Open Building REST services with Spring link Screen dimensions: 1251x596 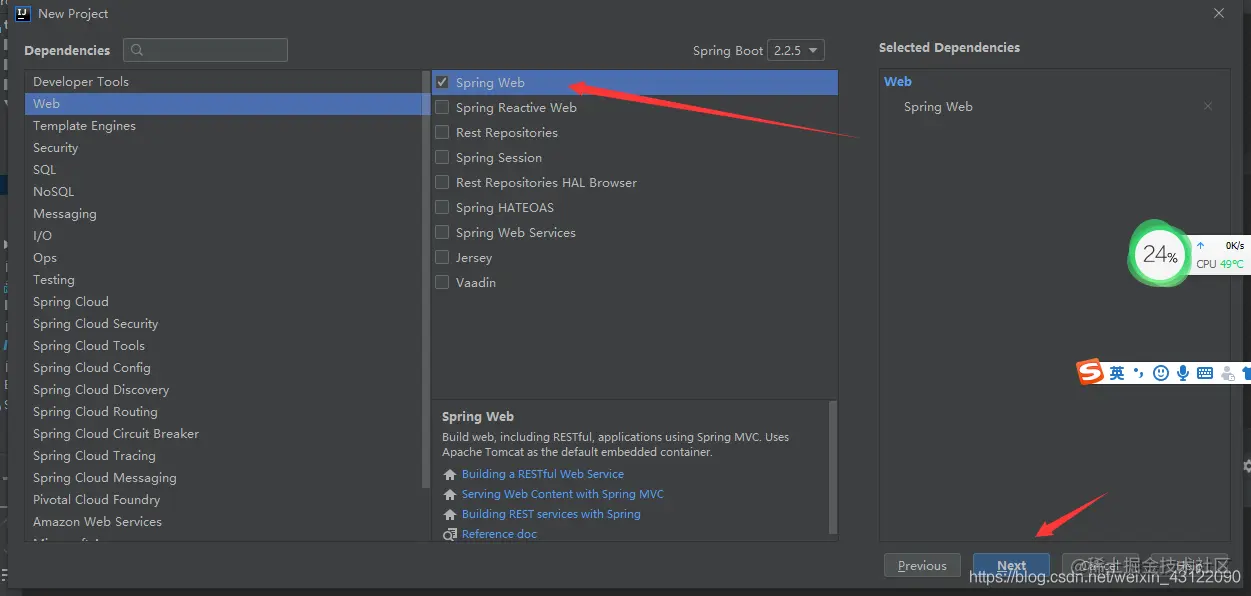pos(551,514)
